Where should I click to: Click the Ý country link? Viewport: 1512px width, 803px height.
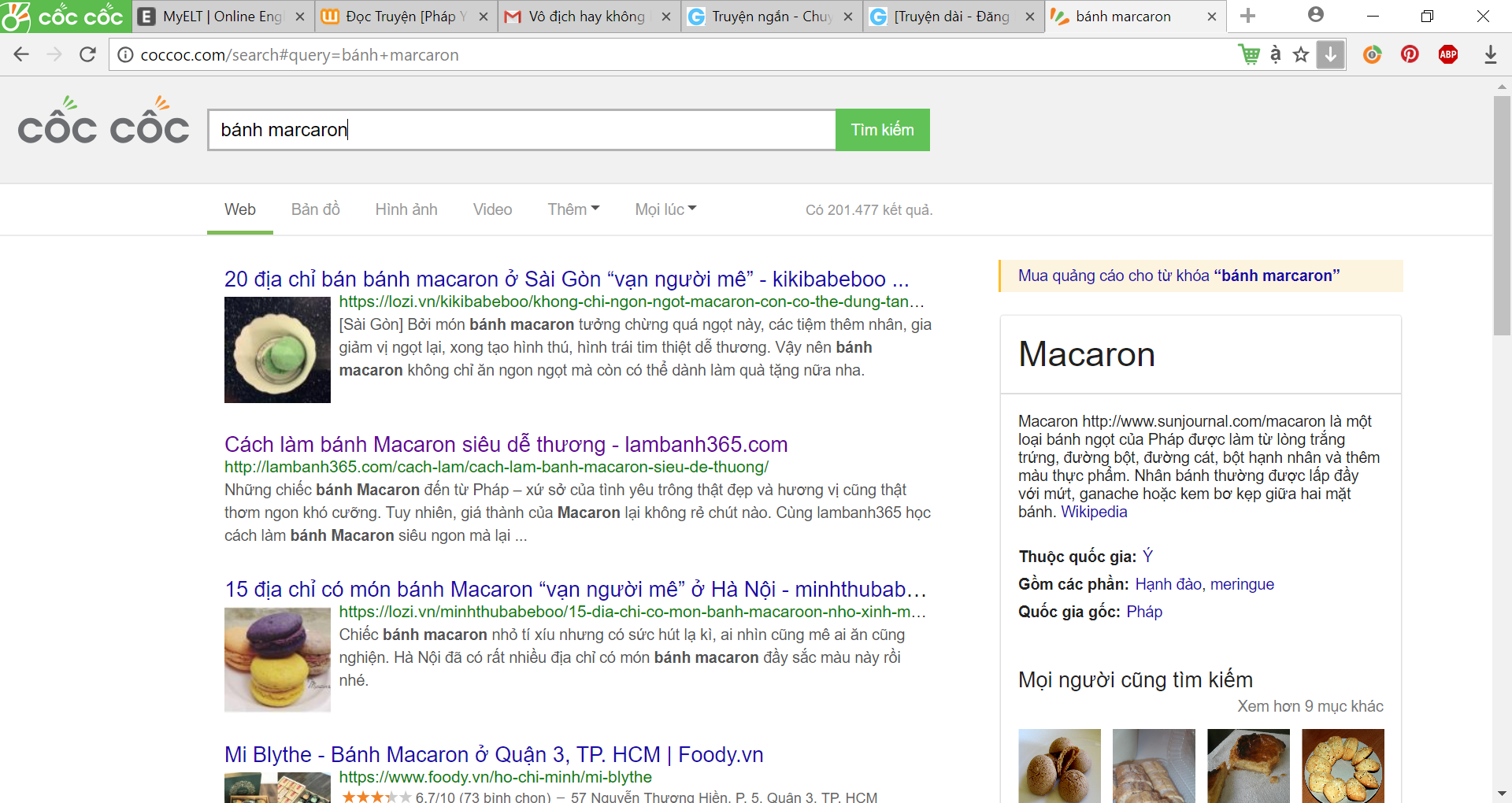click(1147, 557)
